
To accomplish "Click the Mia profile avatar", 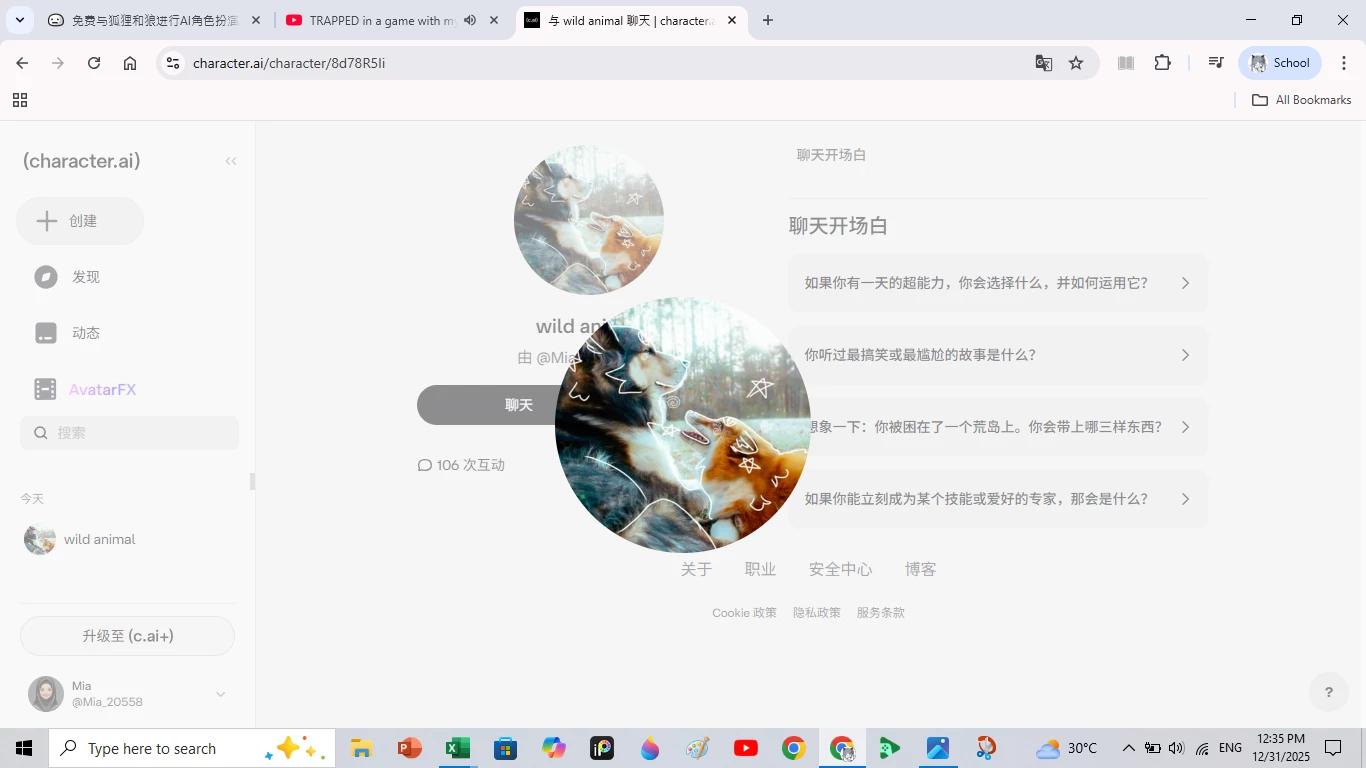I will coord(46,694).
